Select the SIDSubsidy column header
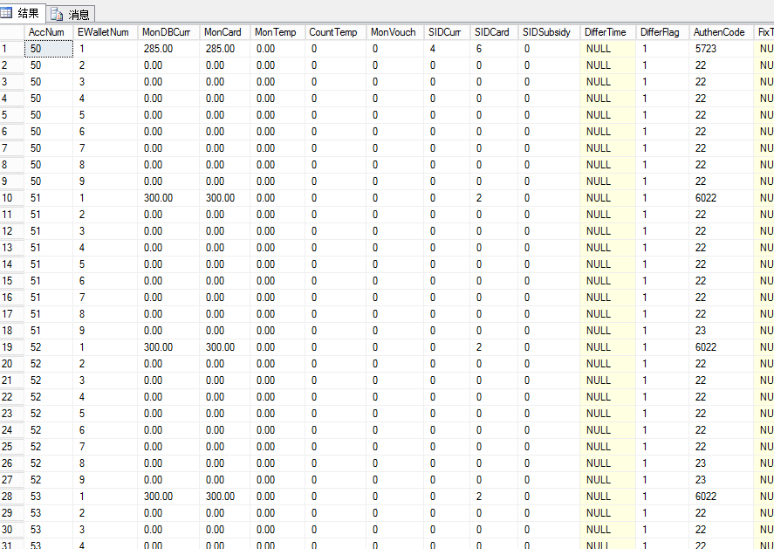 546,32
